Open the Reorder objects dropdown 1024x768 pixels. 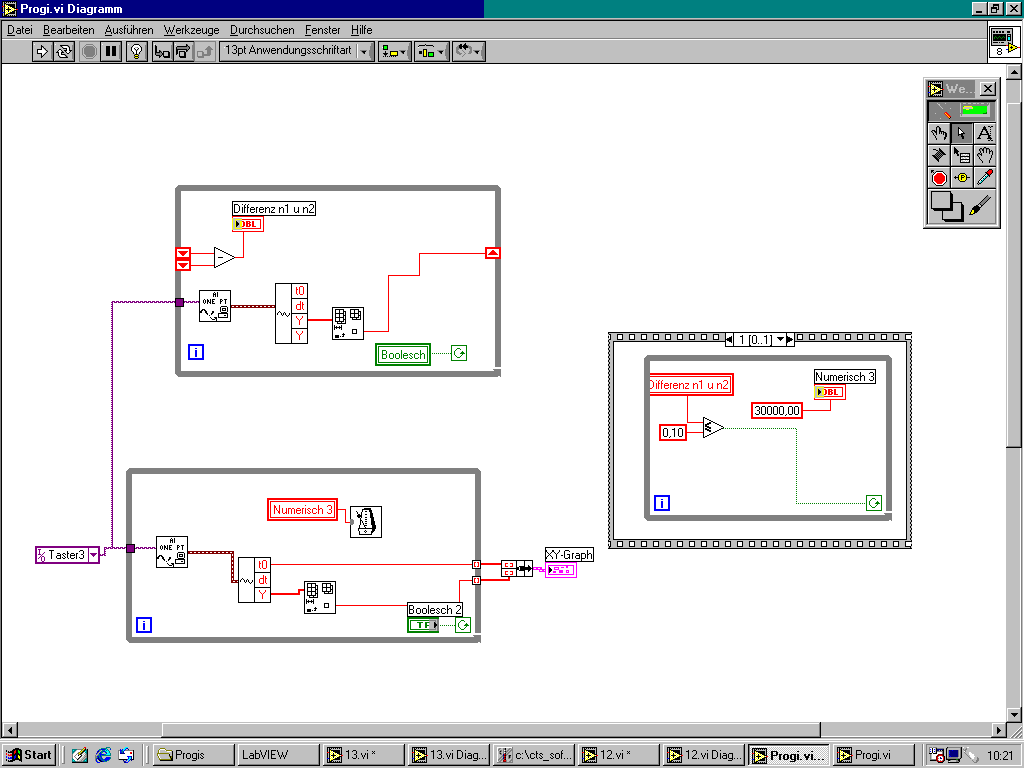(x=469, y=51)
